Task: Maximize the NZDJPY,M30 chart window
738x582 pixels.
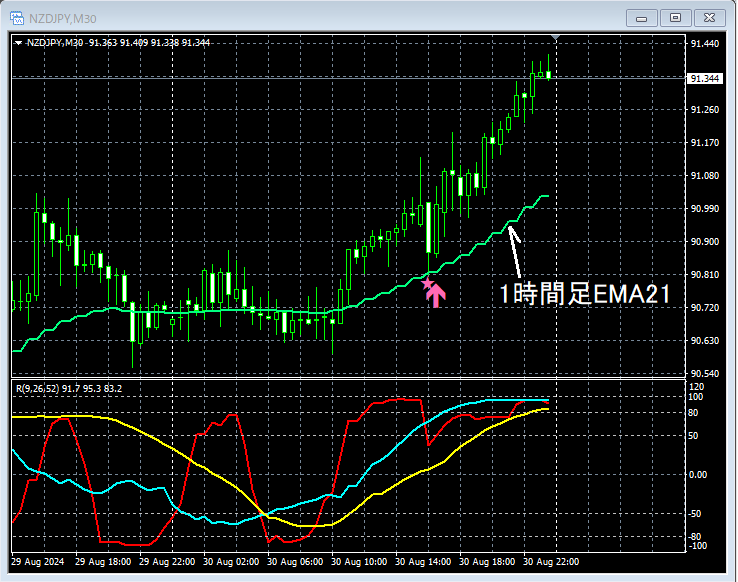Action: 675,18
